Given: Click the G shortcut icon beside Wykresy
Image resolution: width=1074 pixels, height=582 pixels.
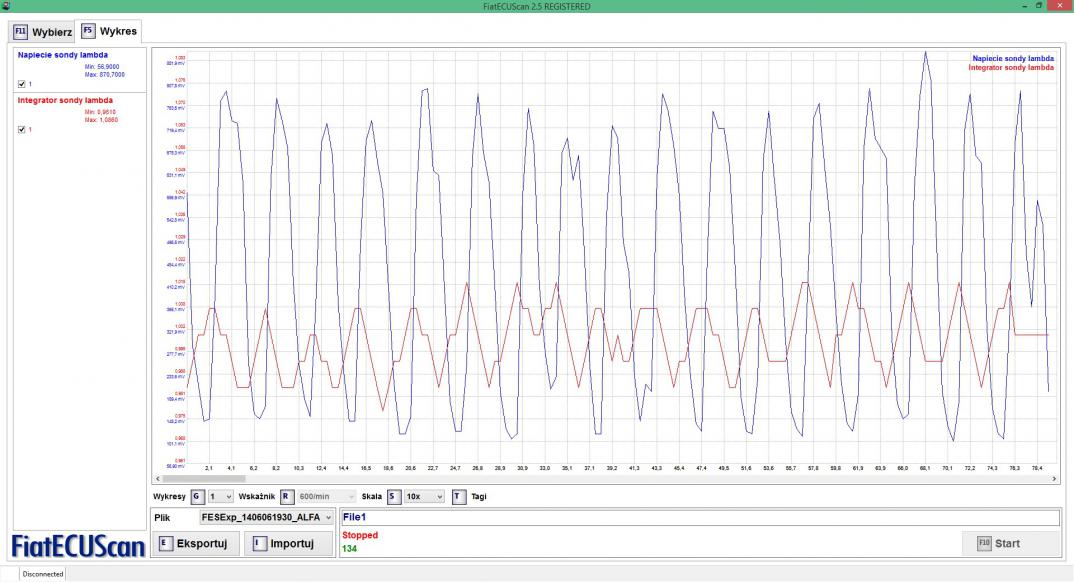Looking at the screenshot, I should (197, 496).
